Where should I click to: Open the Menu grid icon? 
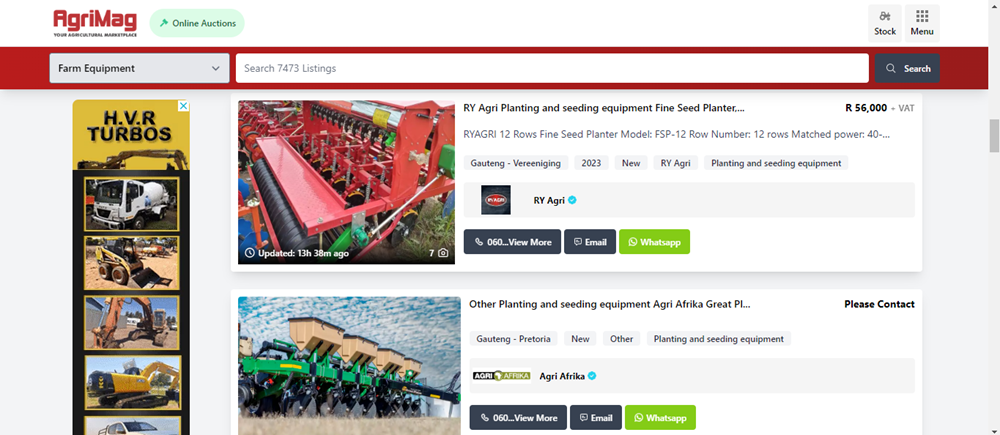click(922, 24)
